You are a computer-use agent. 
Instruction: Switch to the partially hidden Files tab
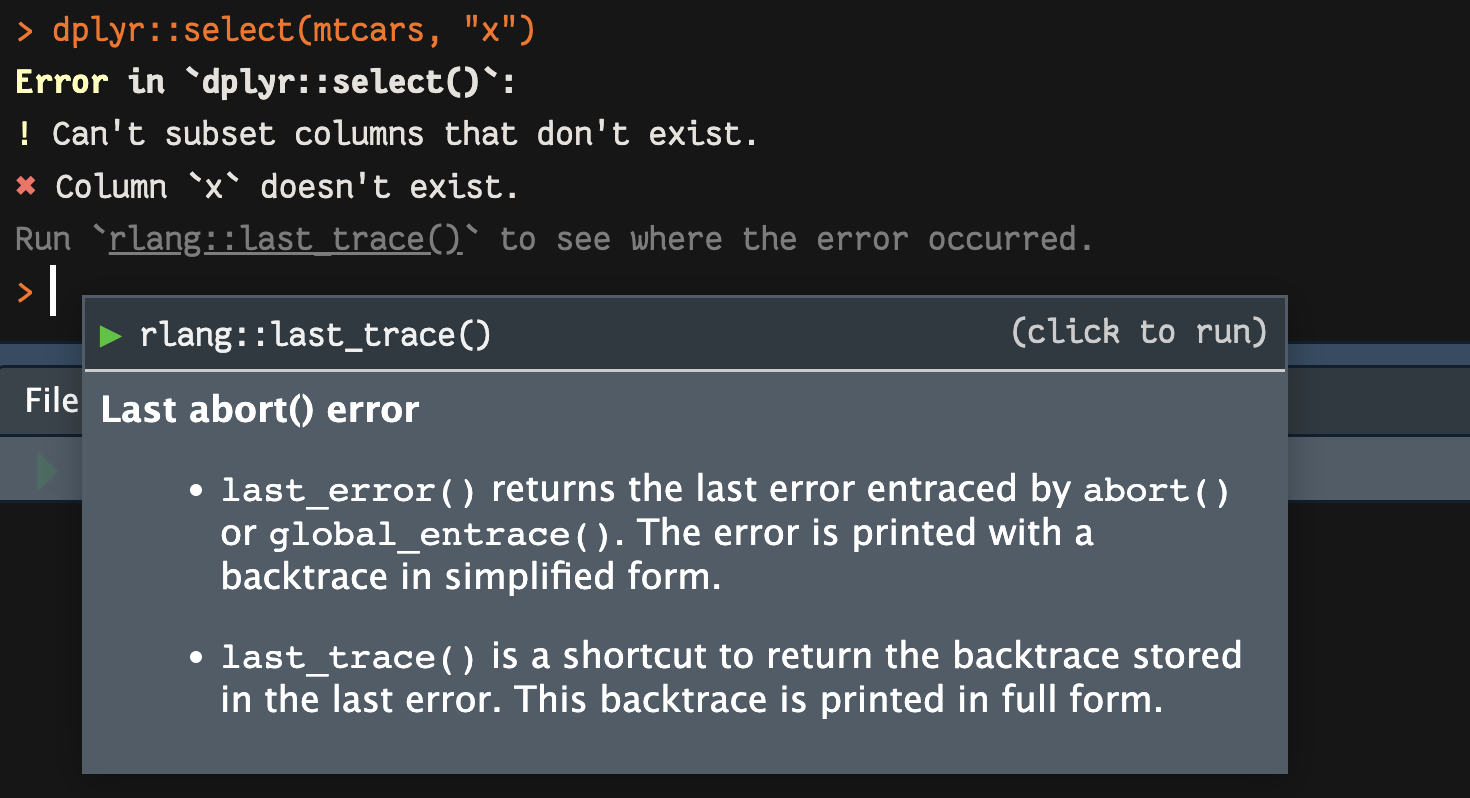coord(52,402)
